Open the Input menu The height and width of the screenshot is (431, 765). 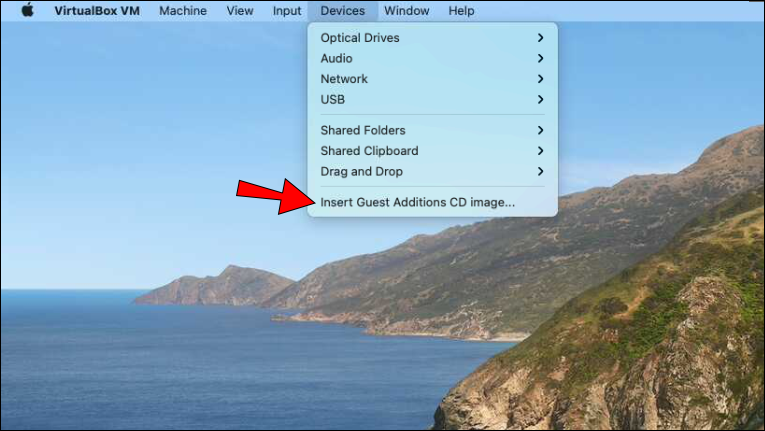click(x=287, y=10)
